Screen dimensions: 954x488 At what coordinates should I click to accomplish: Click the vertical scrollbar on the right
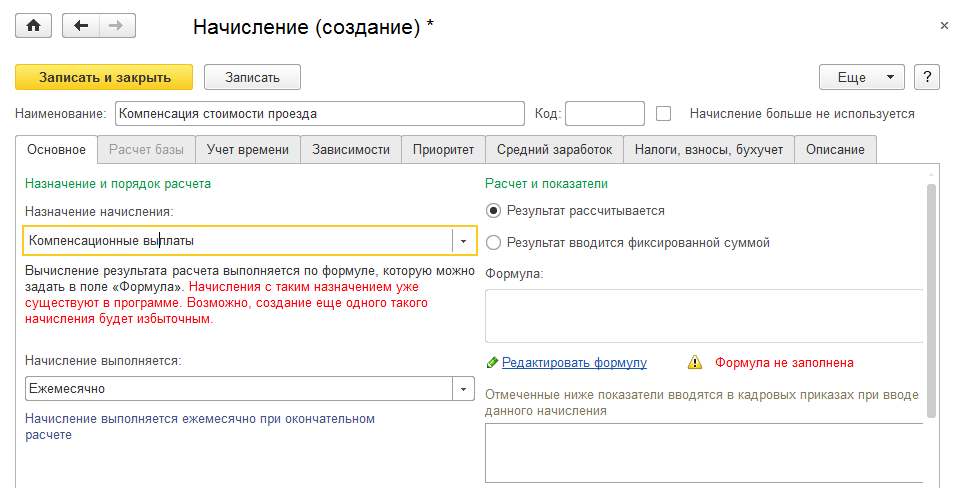coord(931,300)
